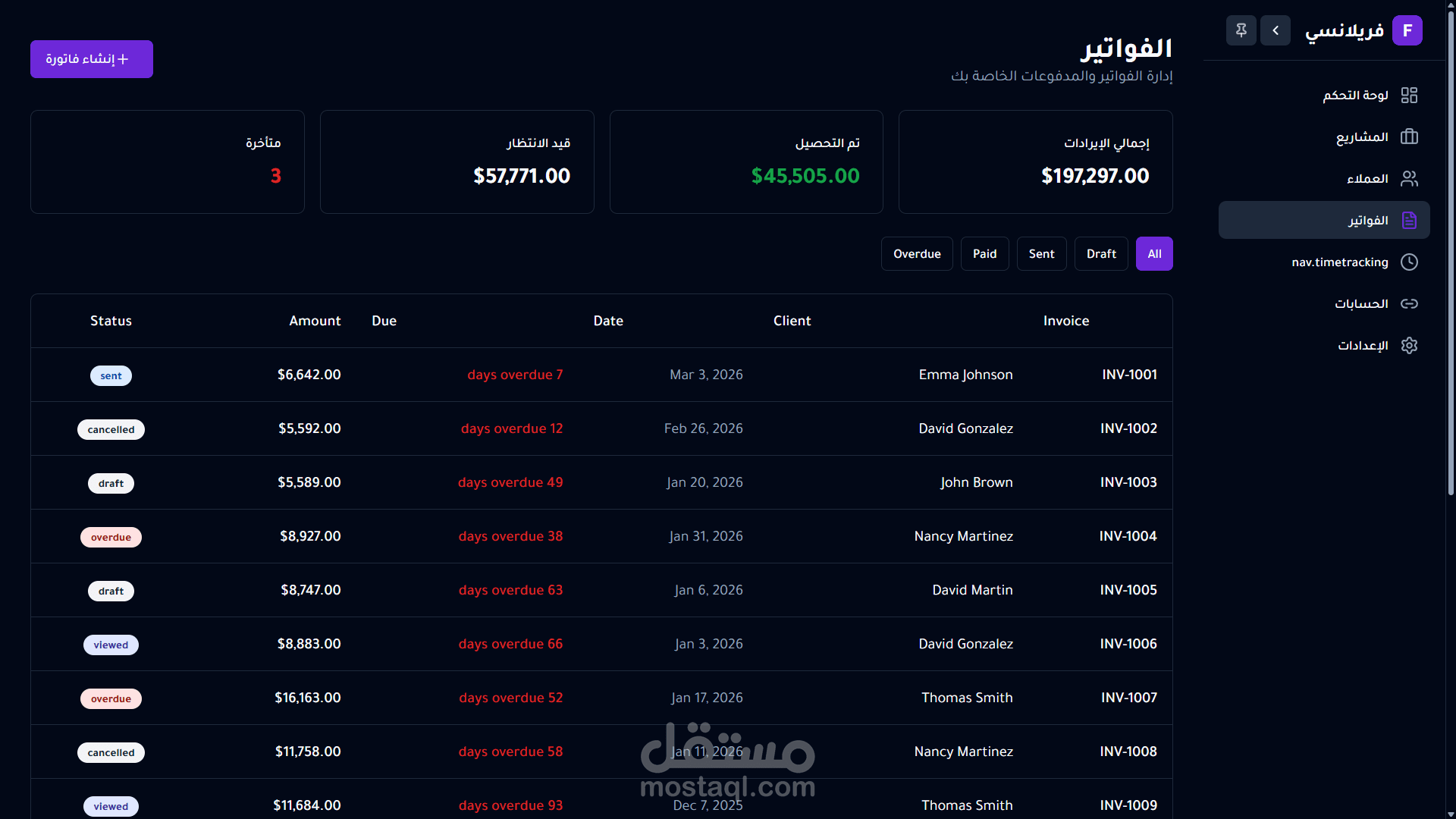The image size is (1456, 819).
Task: Filter invoices by Overdue tab
Action: tap(916, 254)
